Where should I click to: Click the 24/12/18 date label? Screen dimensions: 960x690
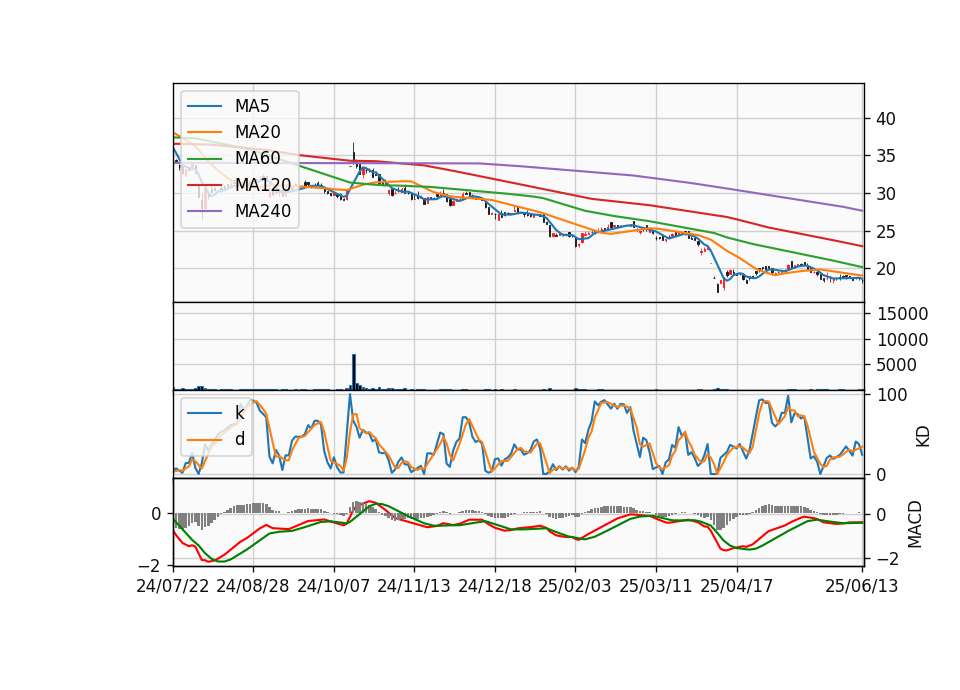[x=495, y=586]
